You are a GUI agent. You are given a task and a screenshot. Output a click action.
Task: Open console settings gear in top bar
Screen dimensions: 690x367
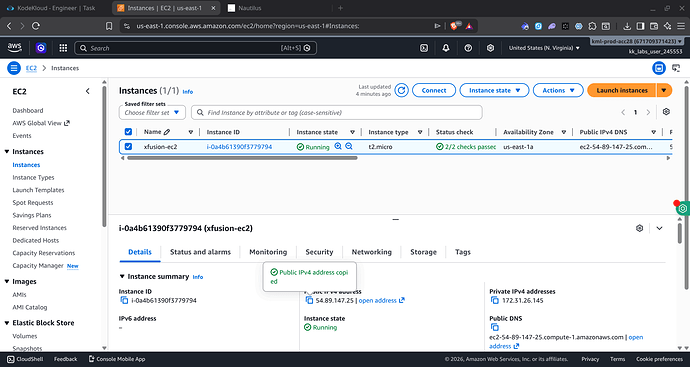point(490,48)
